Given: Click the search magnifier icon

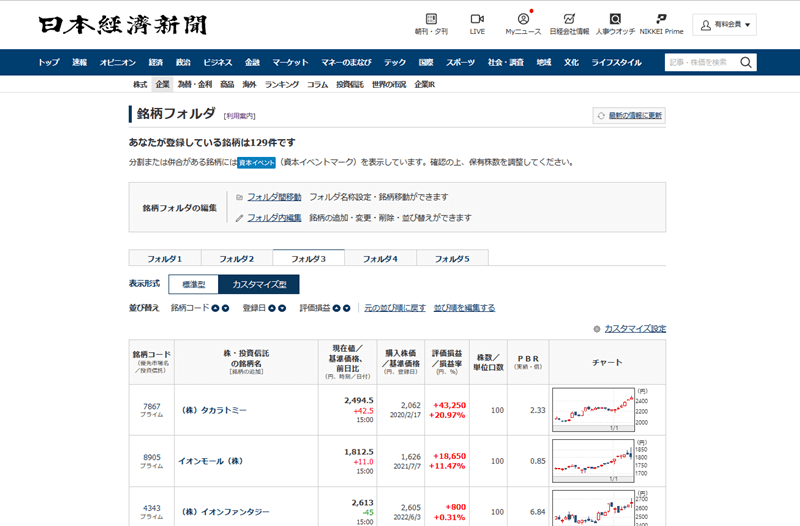Looking at the screenshot, I should point(746,62).
